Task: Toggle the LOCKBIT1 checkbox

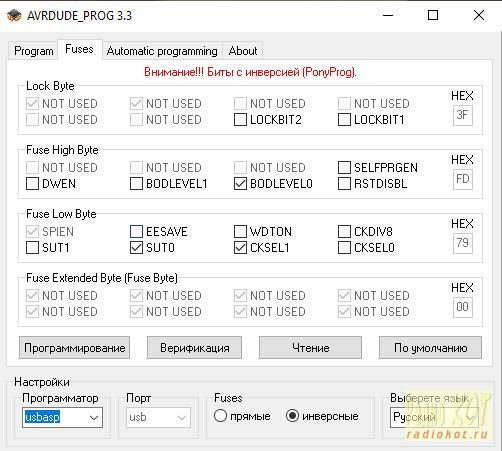Action: tap(344, 120)
